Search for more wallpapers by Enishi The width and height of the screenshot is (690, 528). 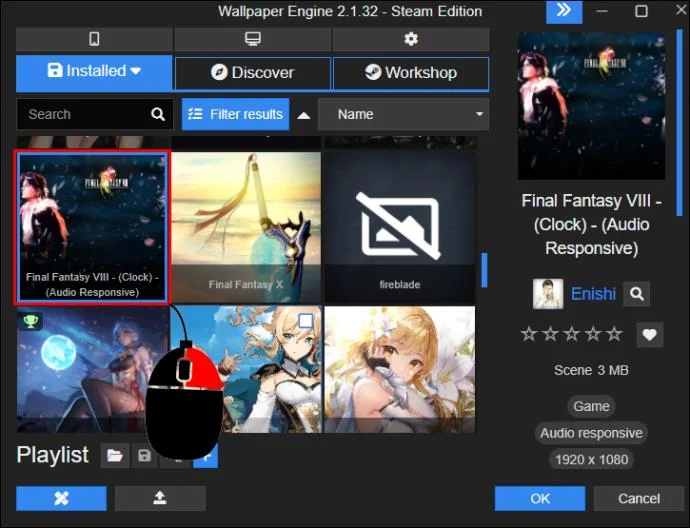(636, 293)
